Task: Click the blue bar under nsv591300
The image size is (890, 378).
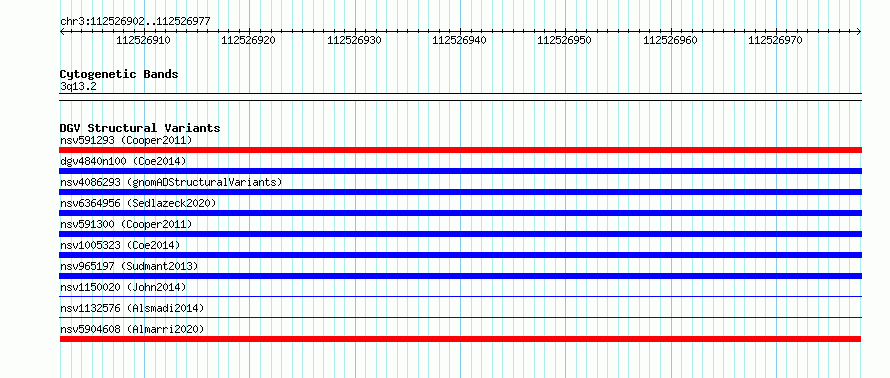Action: pos(460,234)
